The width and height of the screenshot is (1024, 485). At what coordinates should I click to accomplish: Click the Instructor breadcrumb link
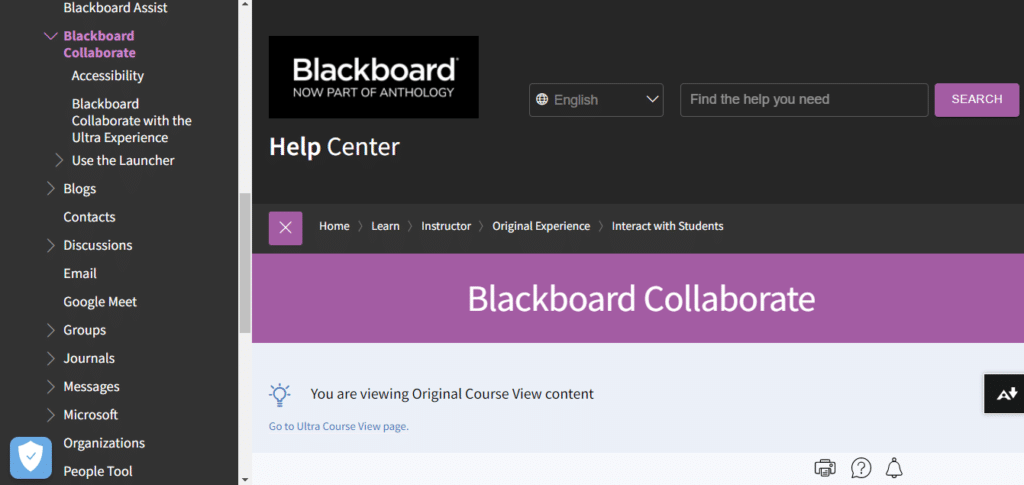[x=446, y=226]
